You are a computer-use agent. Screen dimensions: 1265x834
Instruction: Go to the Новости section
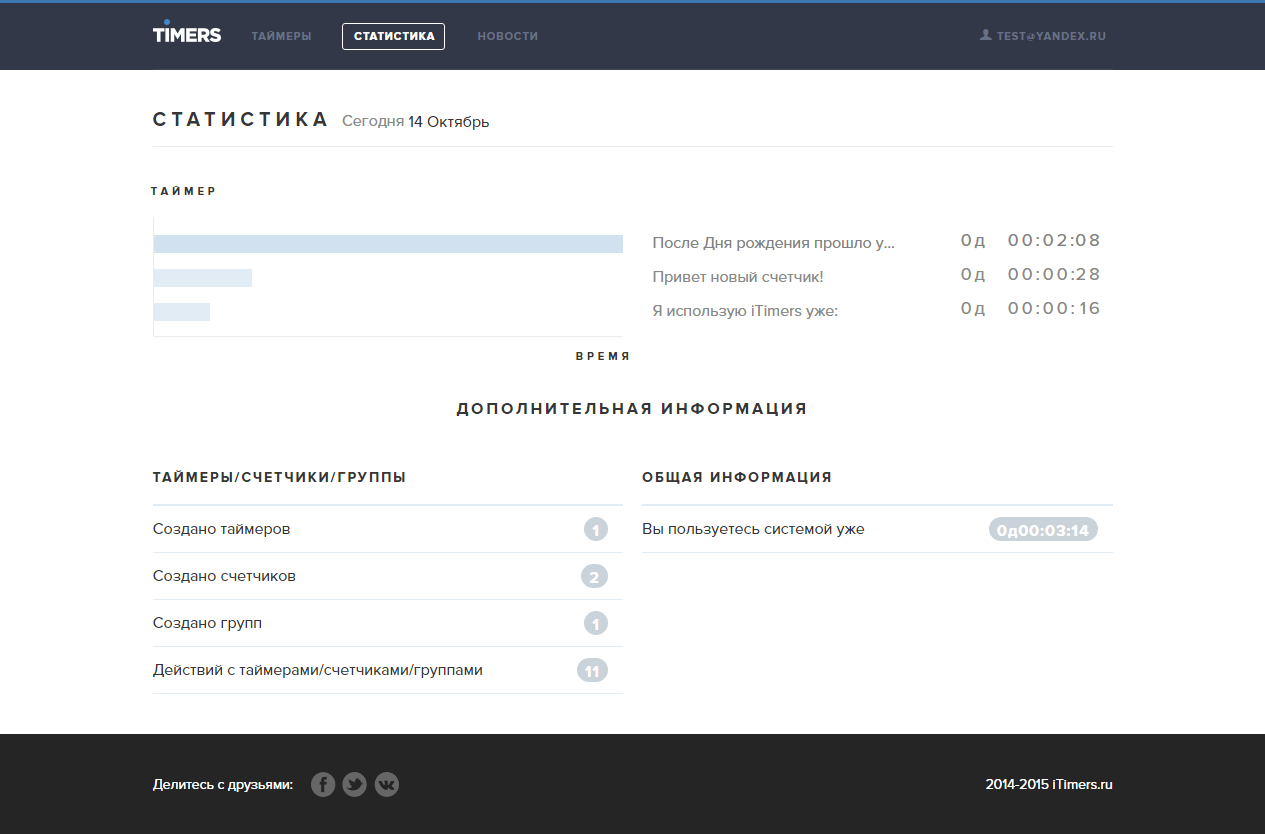coord(508,36)
